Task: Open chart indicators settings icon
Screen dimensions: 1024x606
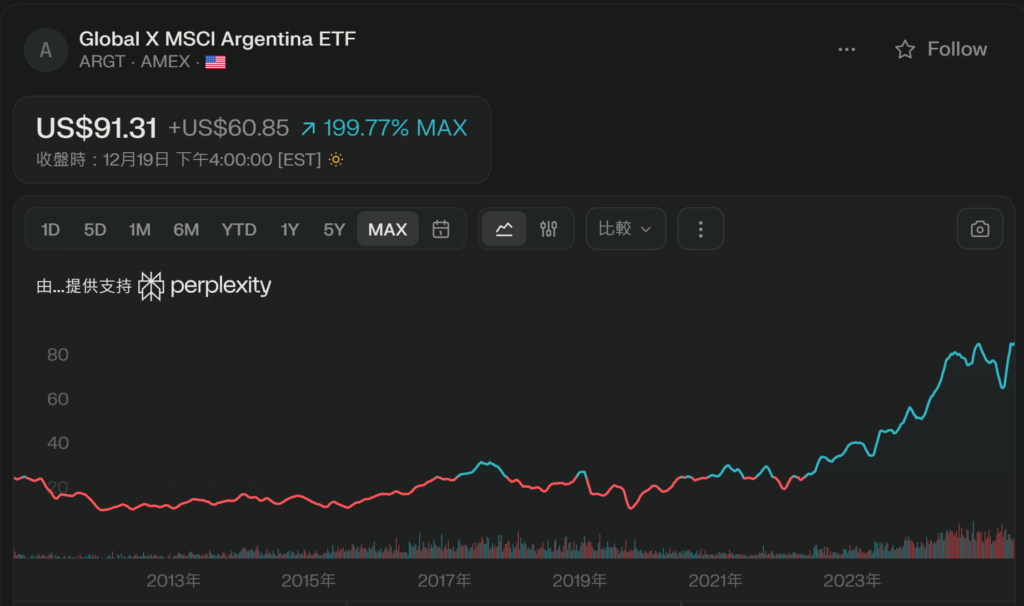Action: coord(548,229)
